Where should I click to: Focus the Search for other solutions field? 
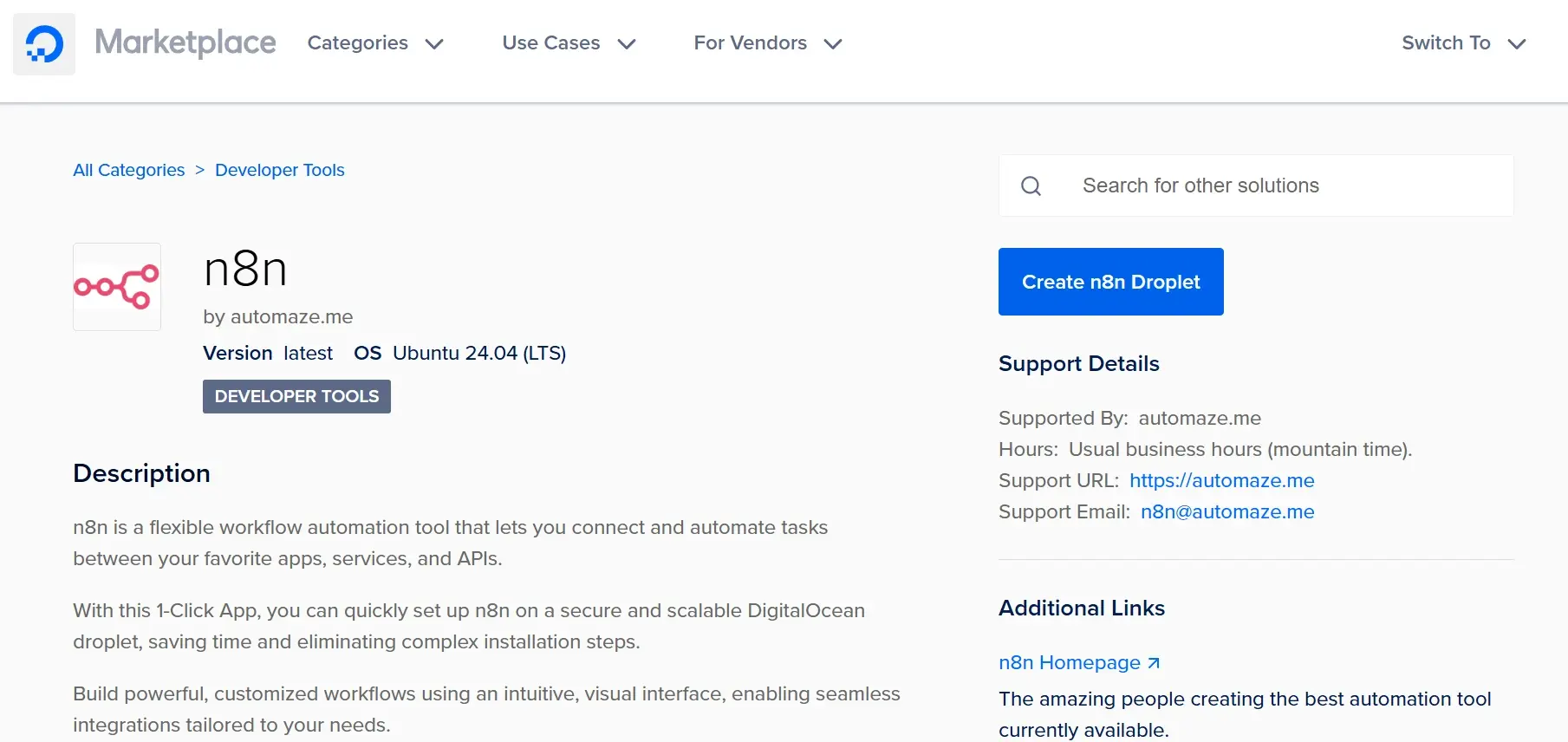(x=1257, y=185)
